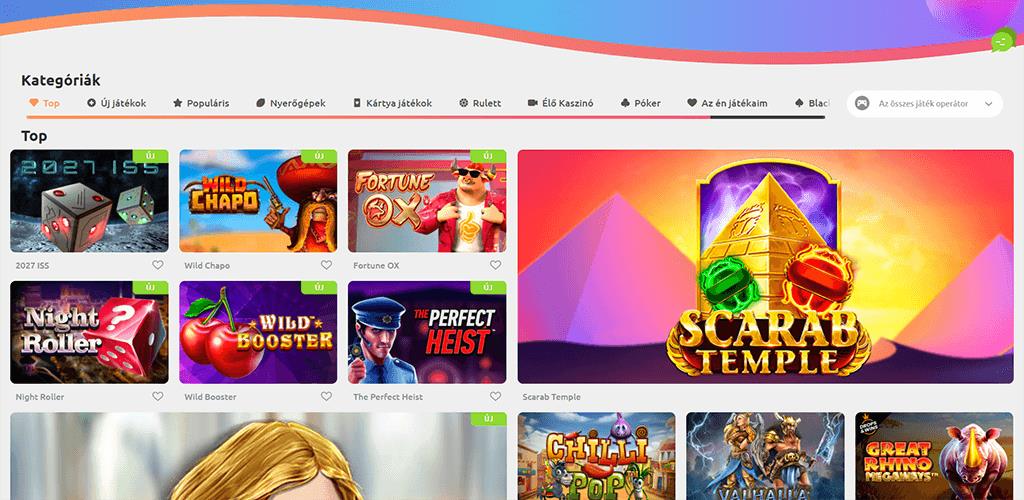Toggle favorite heart for Wild Chapo
The width and height of the screenshot is (1024, 500).
pos(327,265)
